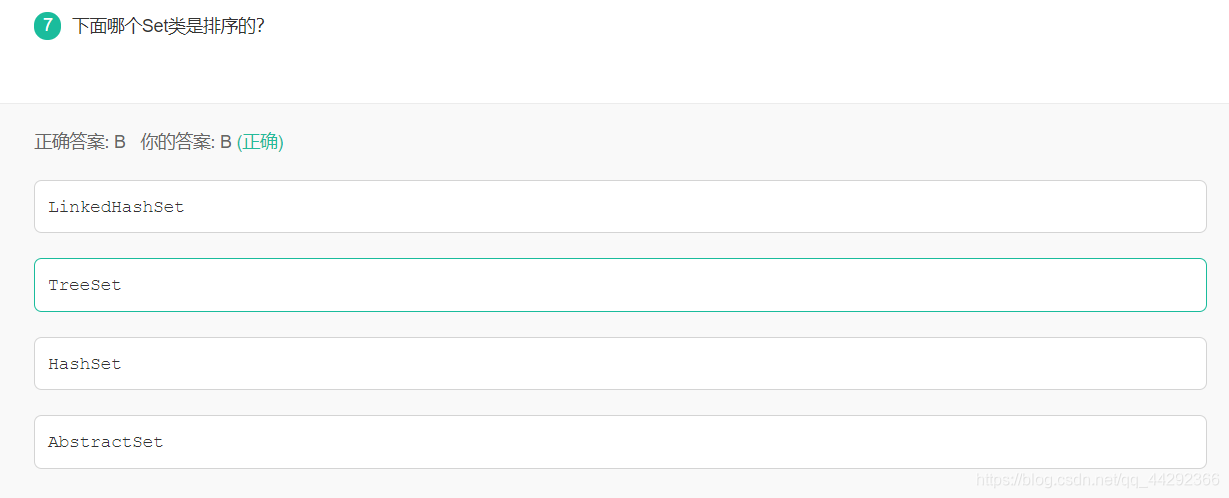
Task: Choose the TreeSet answer option
Action: 620,285
